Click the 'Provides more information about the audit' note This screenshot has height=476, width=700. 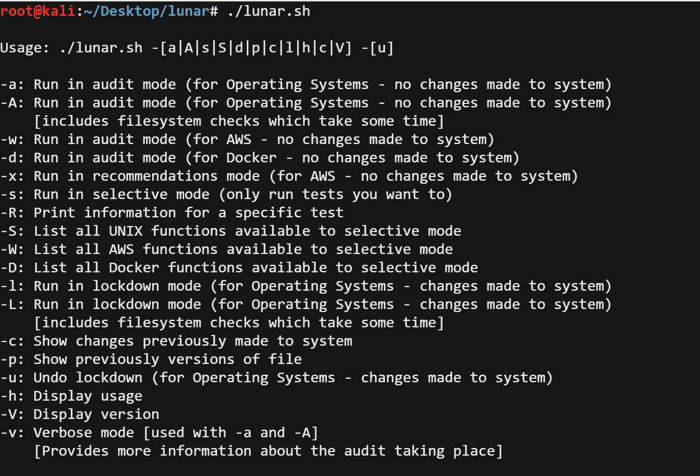point(268,451)
